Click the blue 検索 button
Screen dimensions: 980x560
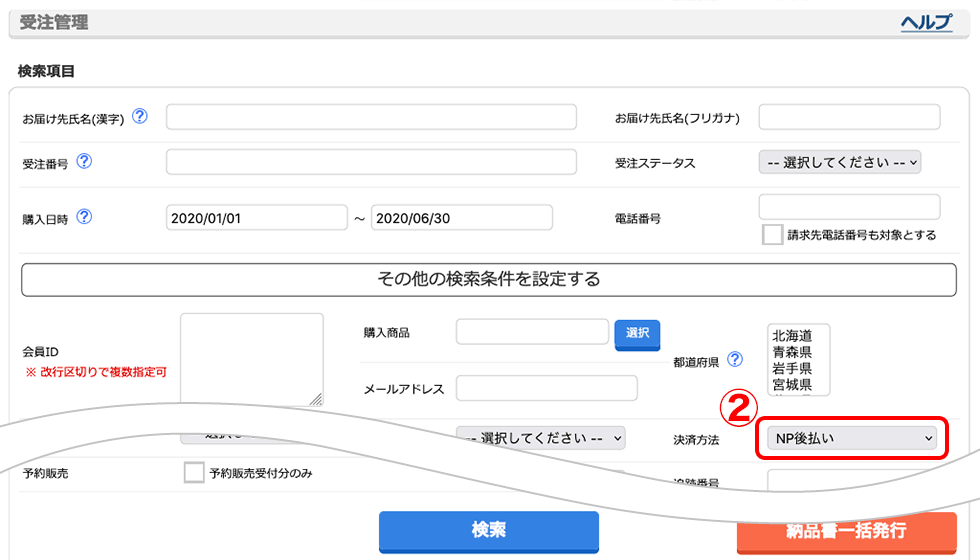489,531
